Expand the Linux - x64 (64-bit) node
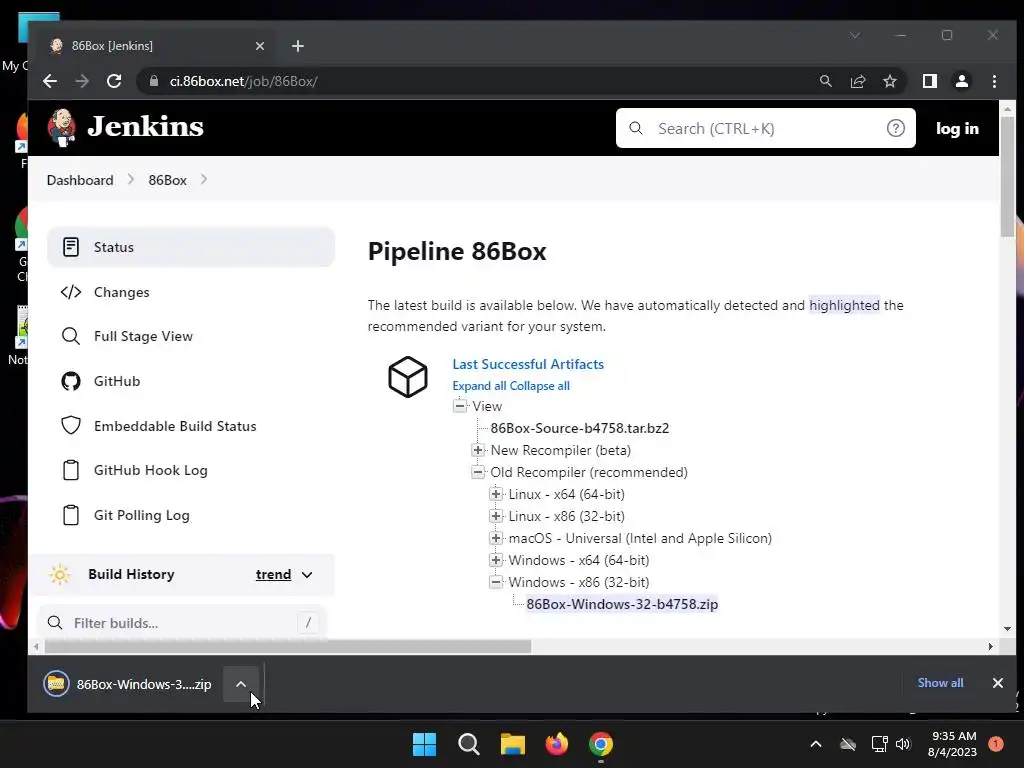Screen dimensions: 1024x768 tap(496, 494)
